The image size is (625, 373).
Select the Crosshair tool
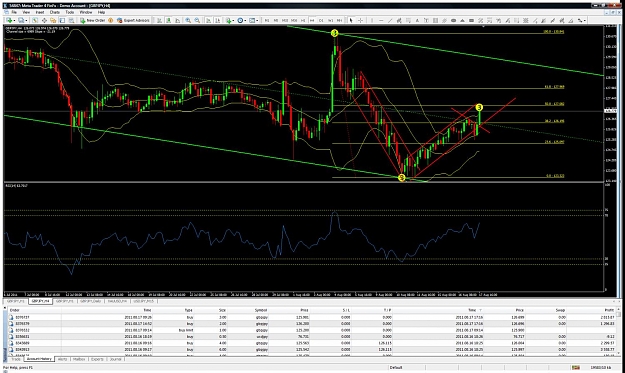360,20
